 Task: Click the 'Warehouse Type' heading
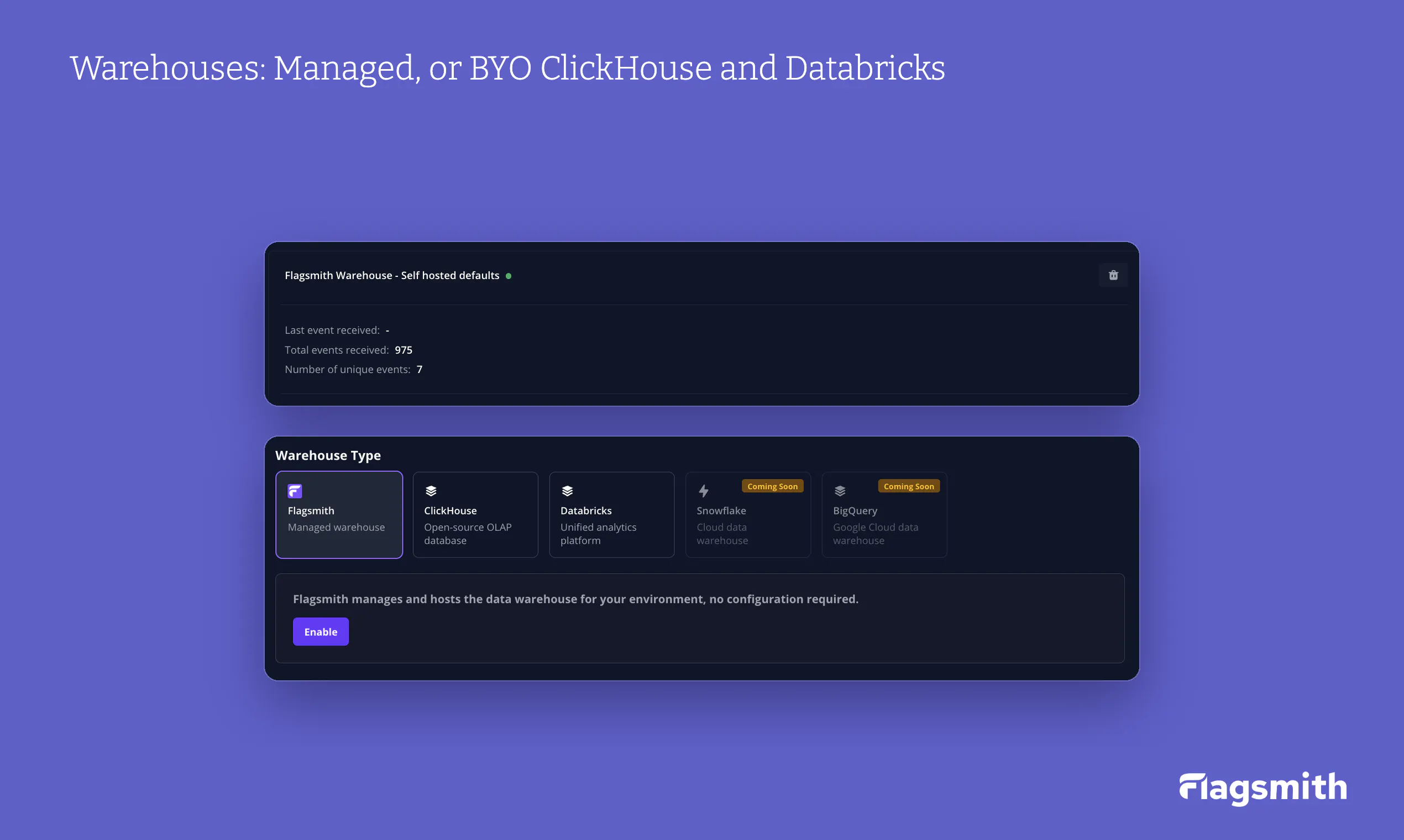pyautogui.click(x=328, y=456)
